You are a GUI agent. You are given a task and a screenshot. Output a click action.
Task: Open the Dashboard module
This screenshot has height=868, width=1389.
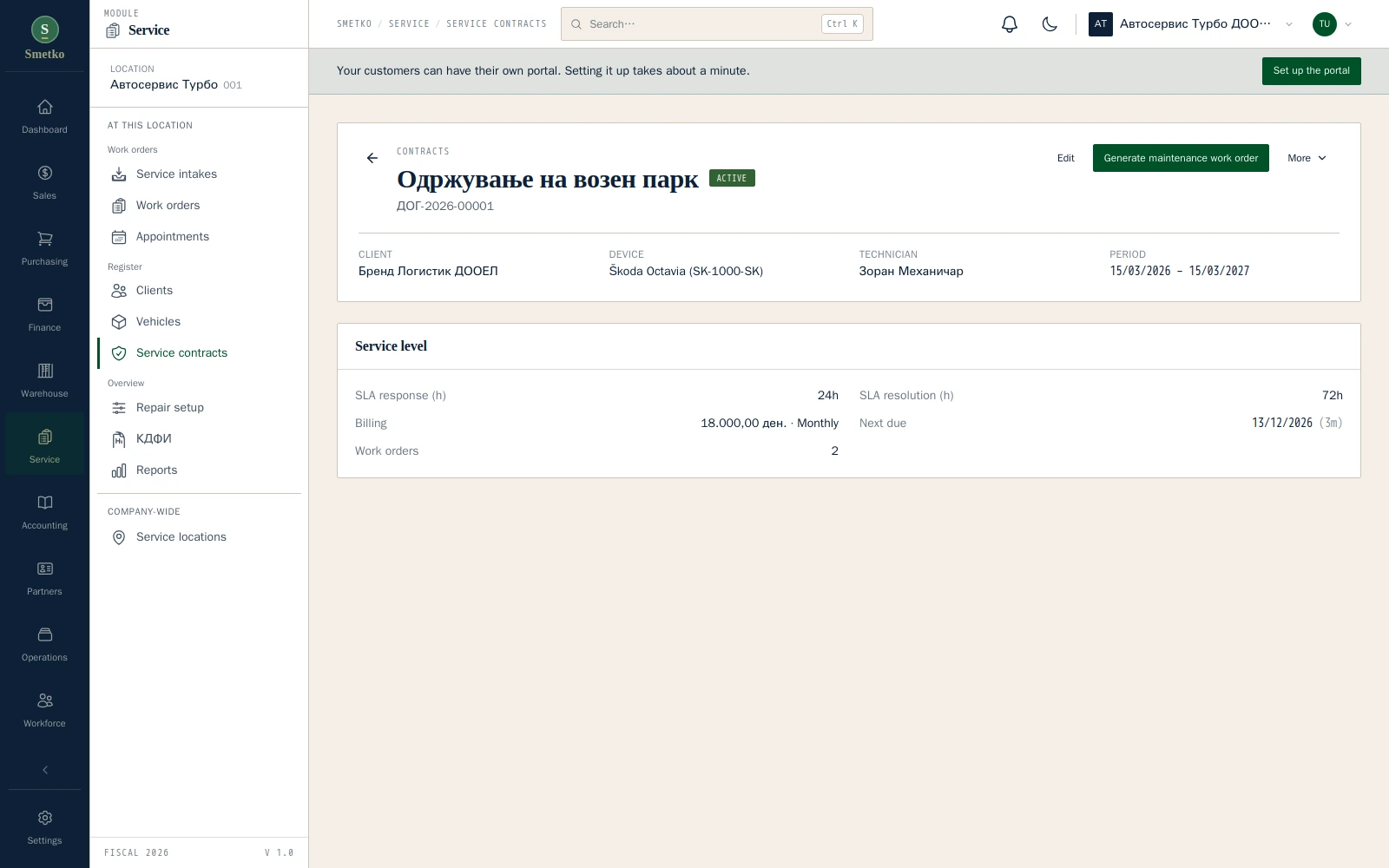point(44,117)
